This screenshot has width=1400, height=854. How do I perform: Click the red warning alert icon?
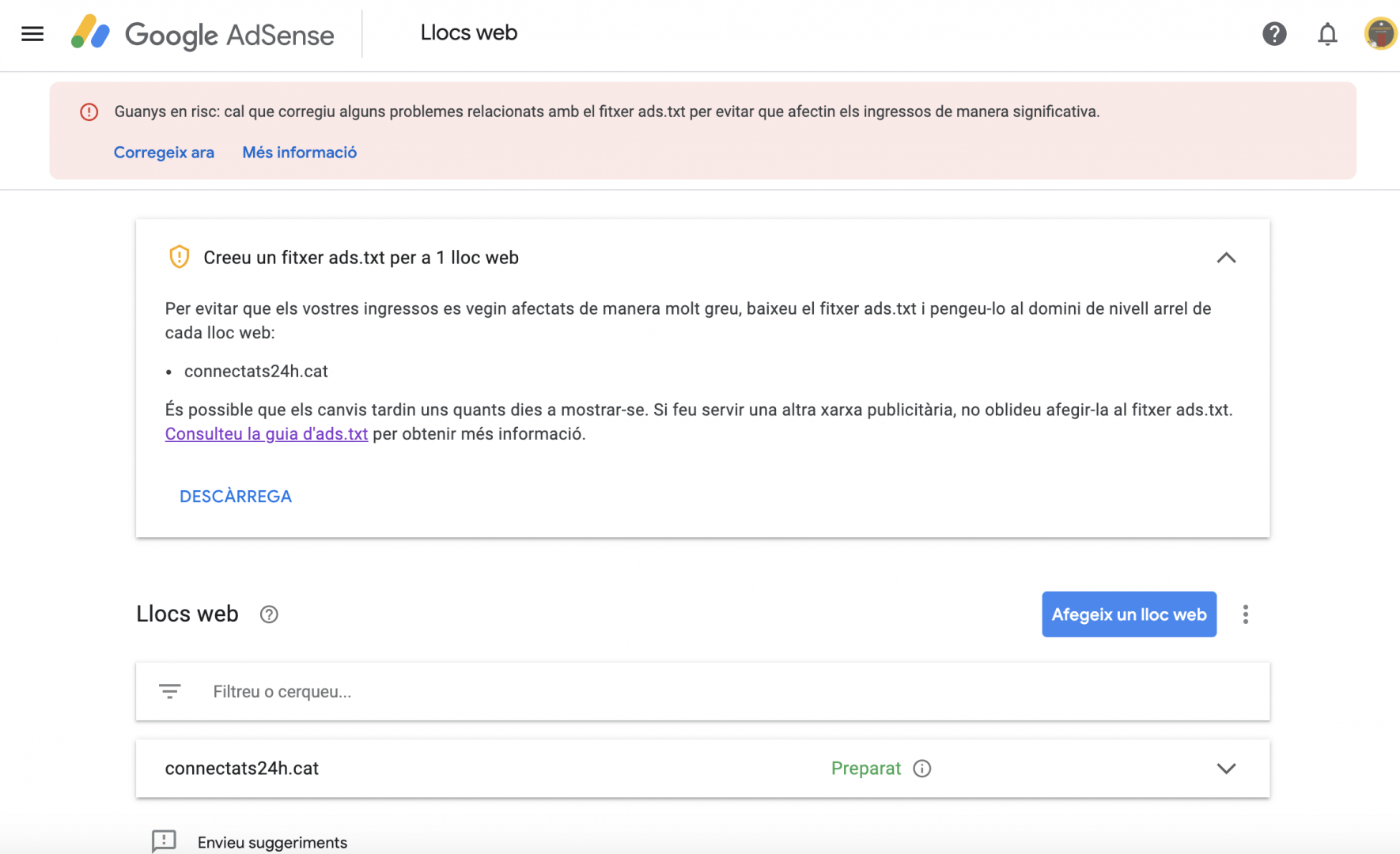point(89,112)
